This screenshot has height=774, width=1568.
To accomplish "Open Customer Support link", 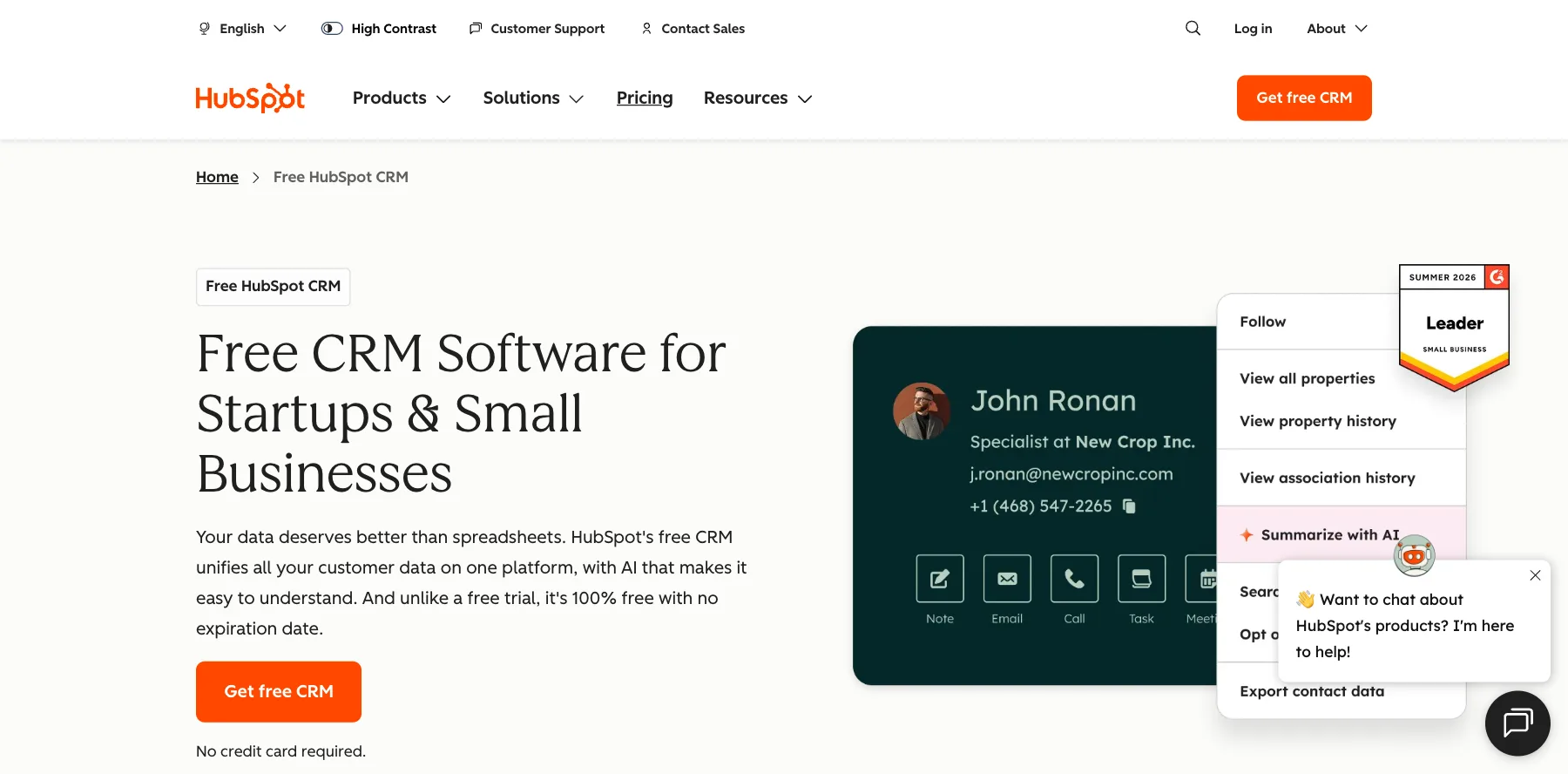I will coord(537,29).
